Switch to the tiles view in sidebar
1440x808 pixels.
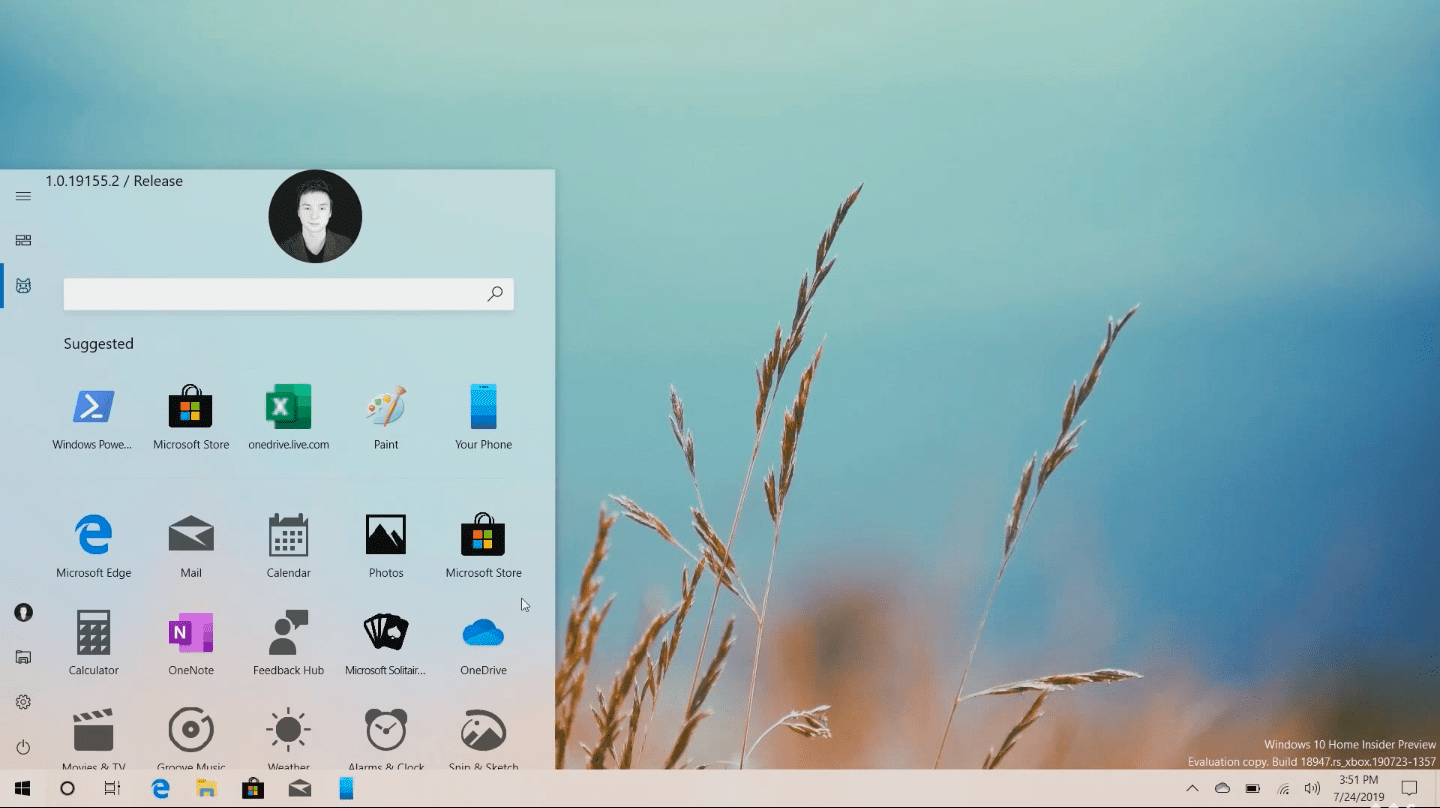(x=23, y=241)
